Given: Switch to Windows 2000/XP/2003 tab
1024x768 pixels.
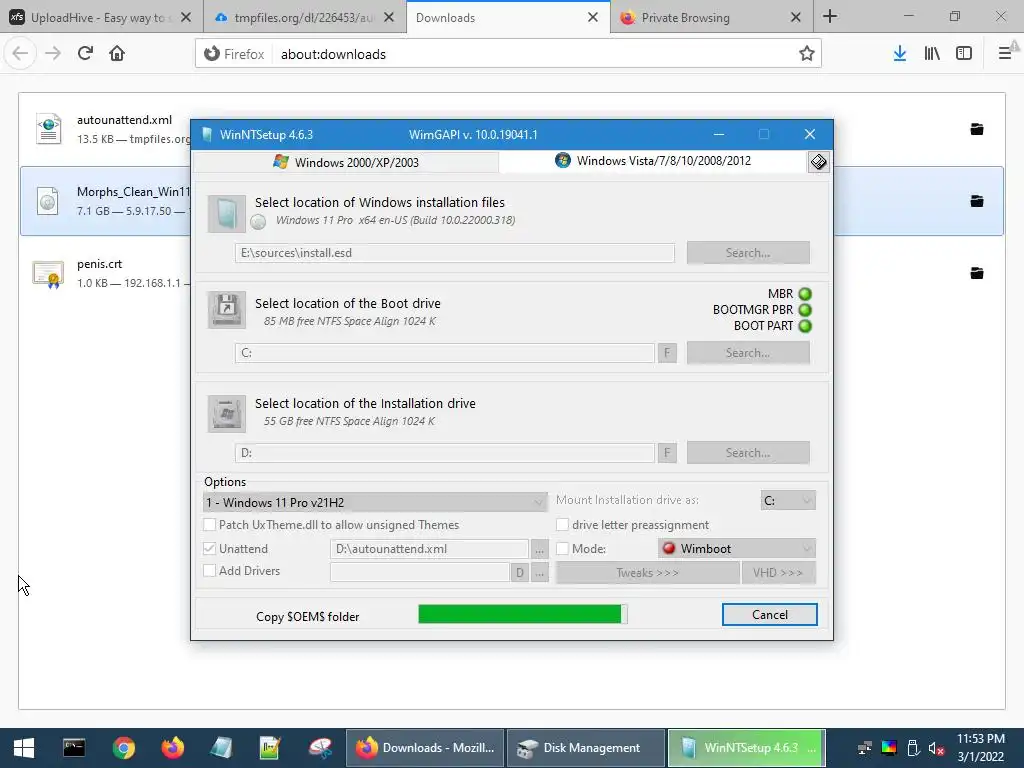Looking at the screenshot, I should pos(346,162).
